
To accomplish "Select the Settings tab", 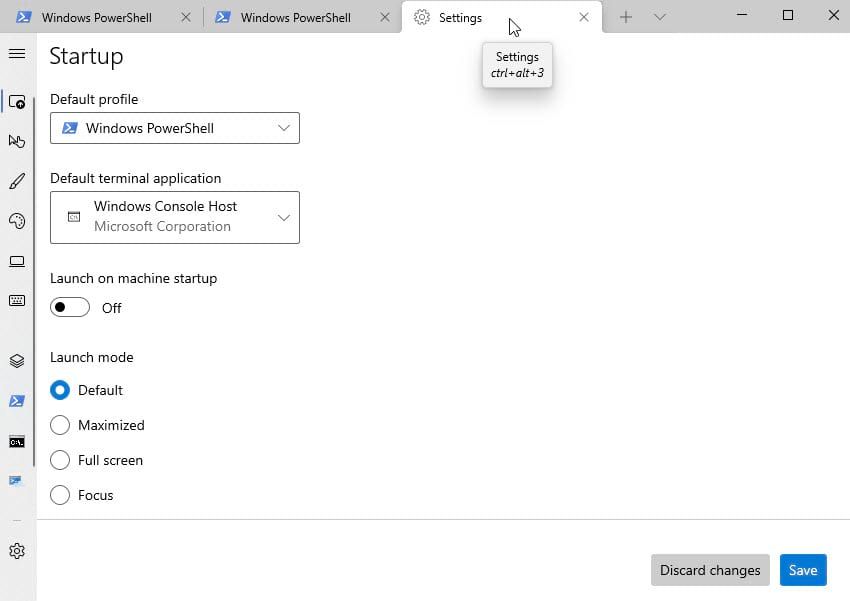I will tap(459, 17).
